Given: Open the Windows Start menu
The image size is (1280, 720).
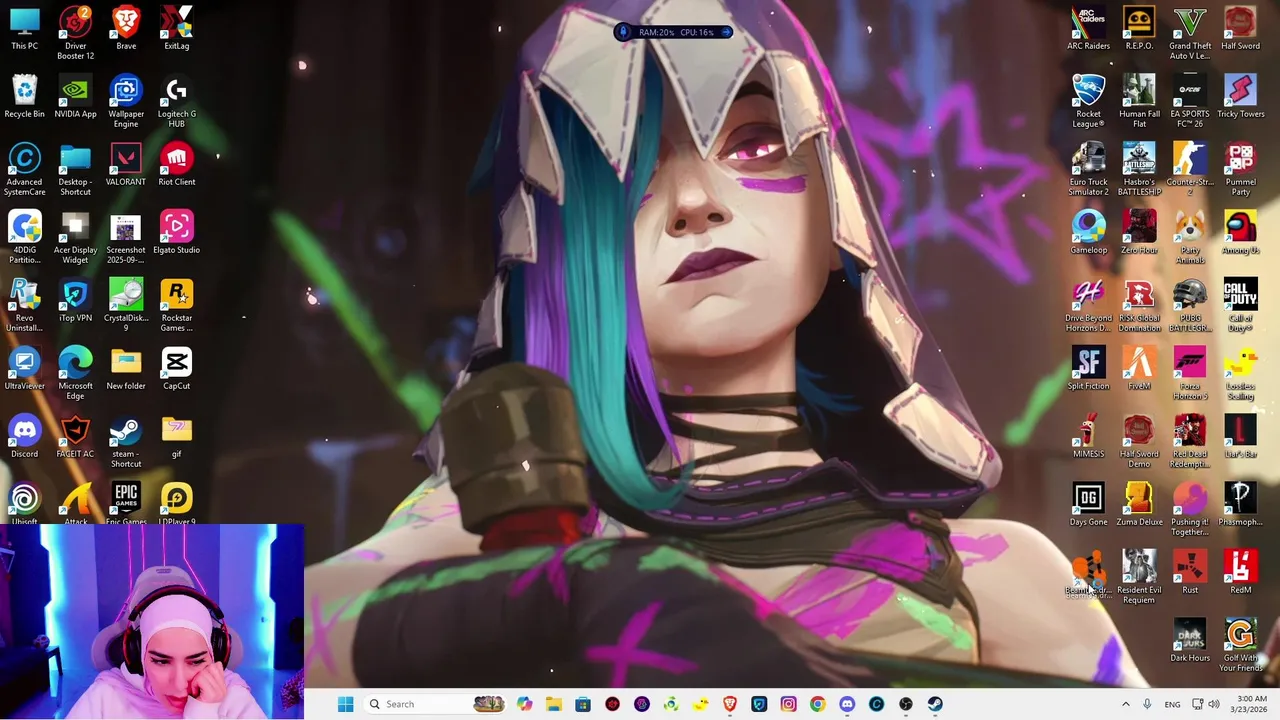Looking at the screenshot, I should (x=345, y=704).
